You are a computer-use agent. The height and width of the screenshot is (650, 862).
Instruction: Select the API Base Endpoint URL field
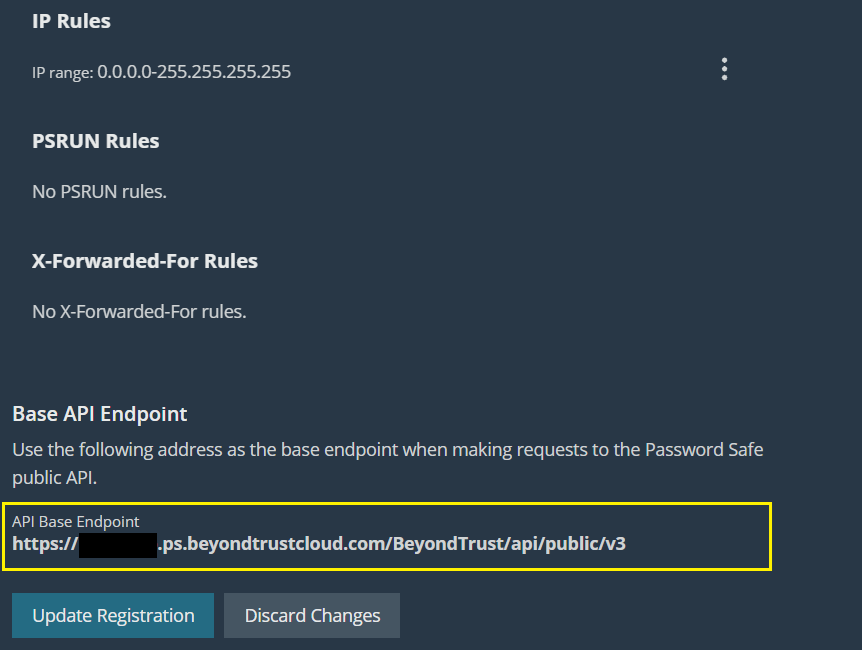pyautogui.click(x=386, y=536)
